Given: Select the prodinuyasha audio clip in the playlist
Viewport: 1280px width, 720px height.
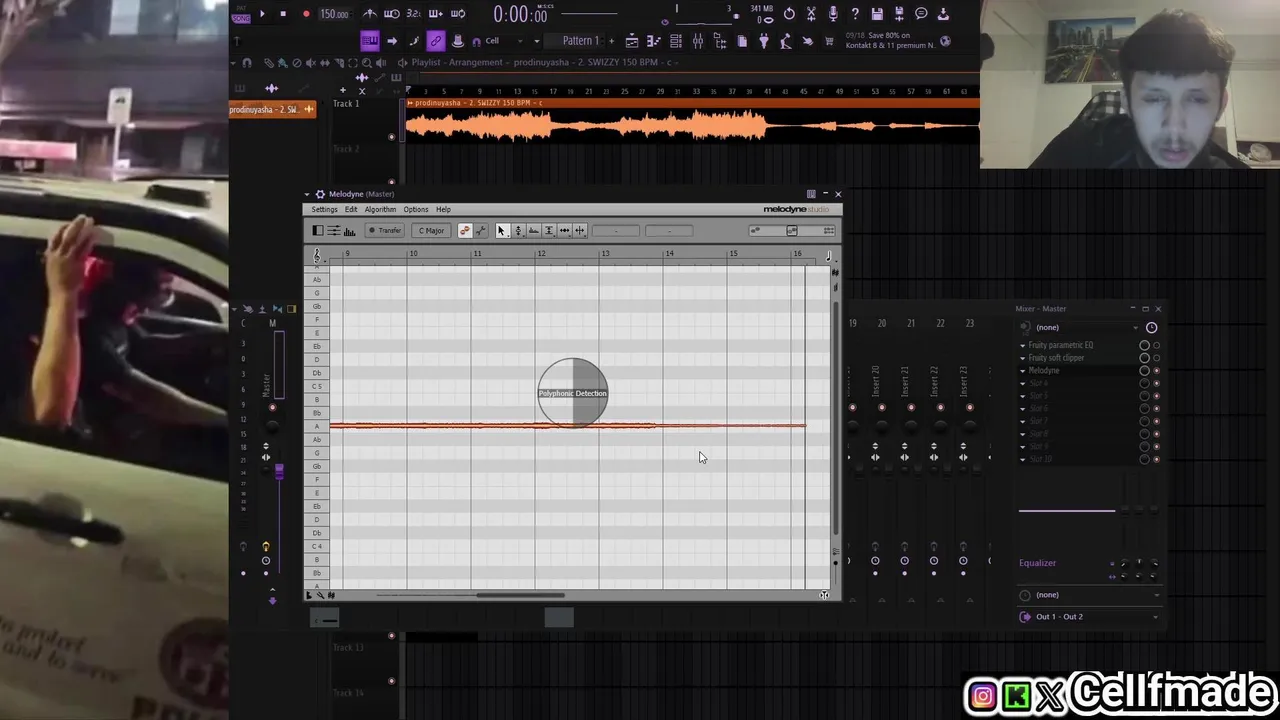Looking at the screenshot, I should 692,120.
